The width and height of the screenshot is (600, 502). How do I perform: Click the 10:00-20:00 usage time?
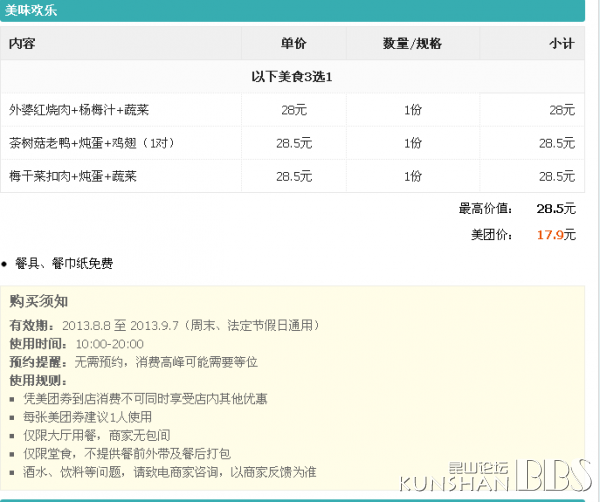coord(109,344)
